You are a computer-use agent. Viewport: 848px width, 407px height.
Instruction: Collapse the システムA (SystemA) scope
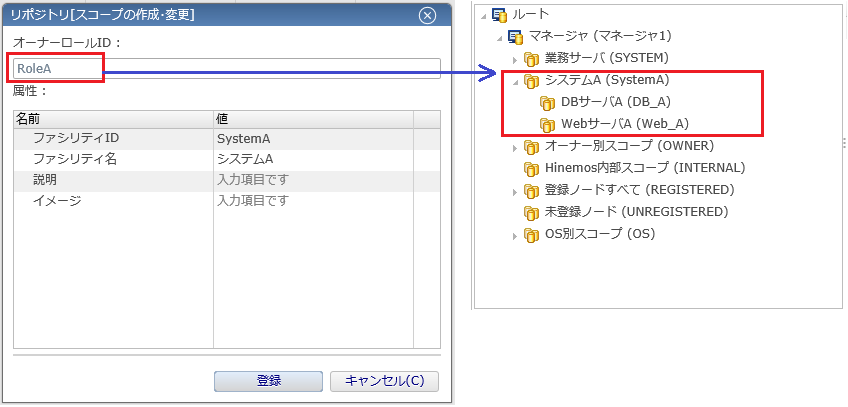515,82
